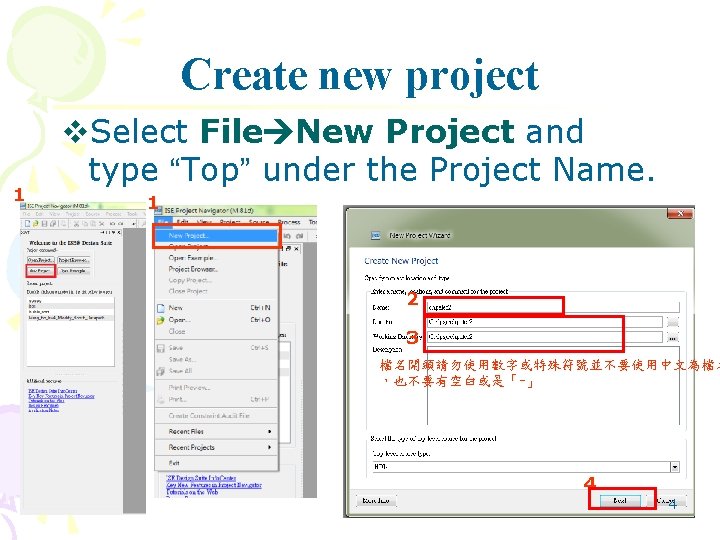Viewport: 720px width, 540px height.
Task: Open the View menu in the menu bar
Action: pyautogui.click(x=203, y=222)
